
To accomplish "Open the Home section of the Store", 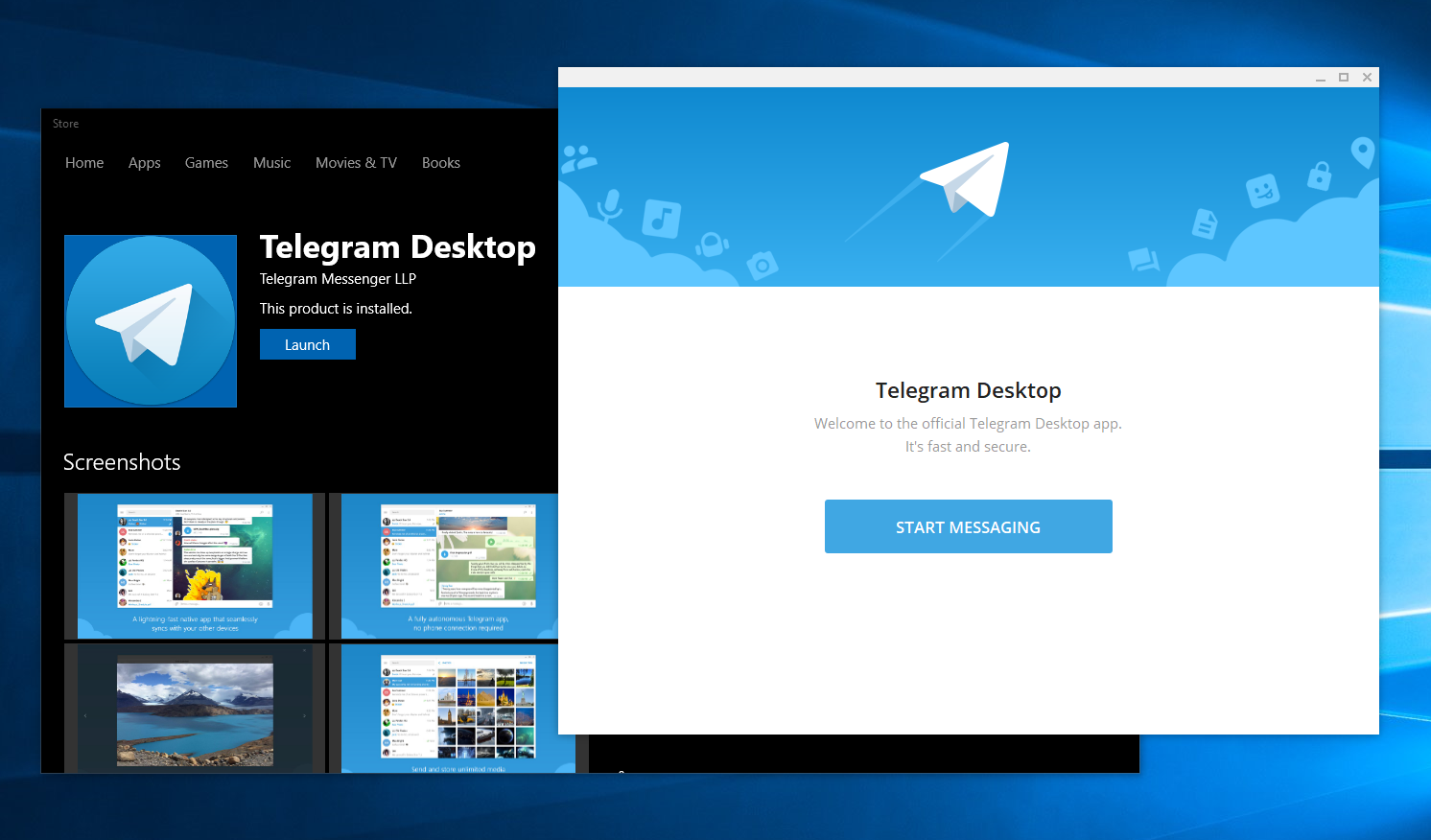I will [83, 162].
